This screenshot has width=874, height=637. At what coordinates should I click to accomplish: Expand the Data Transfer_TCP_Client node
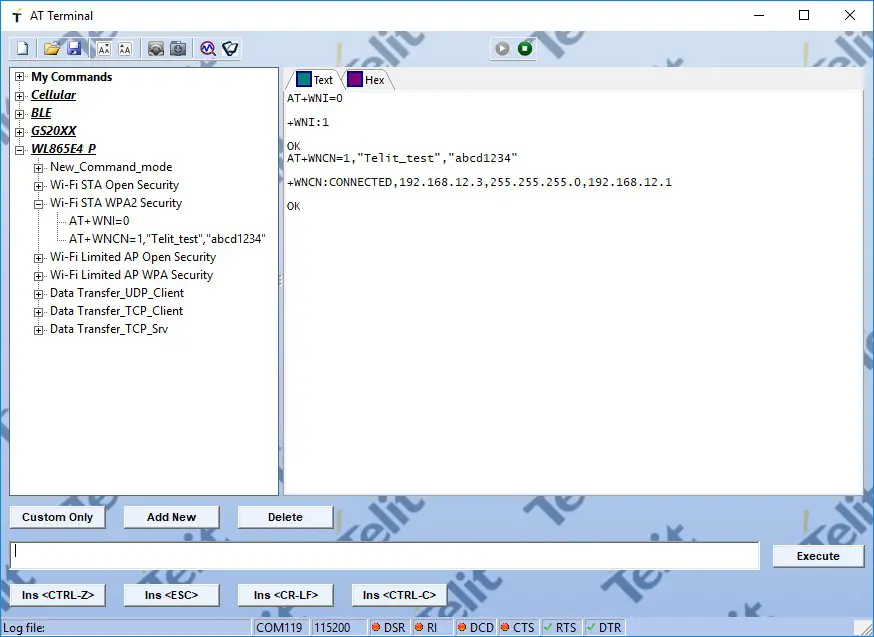click(38, 312)
